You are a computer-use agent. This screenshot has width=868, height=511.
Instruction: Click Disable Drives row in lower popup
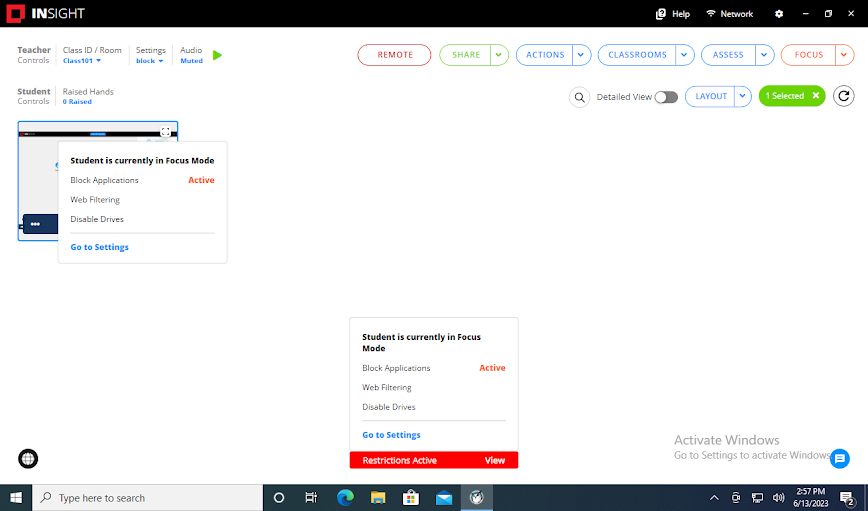tap(433, 406)
